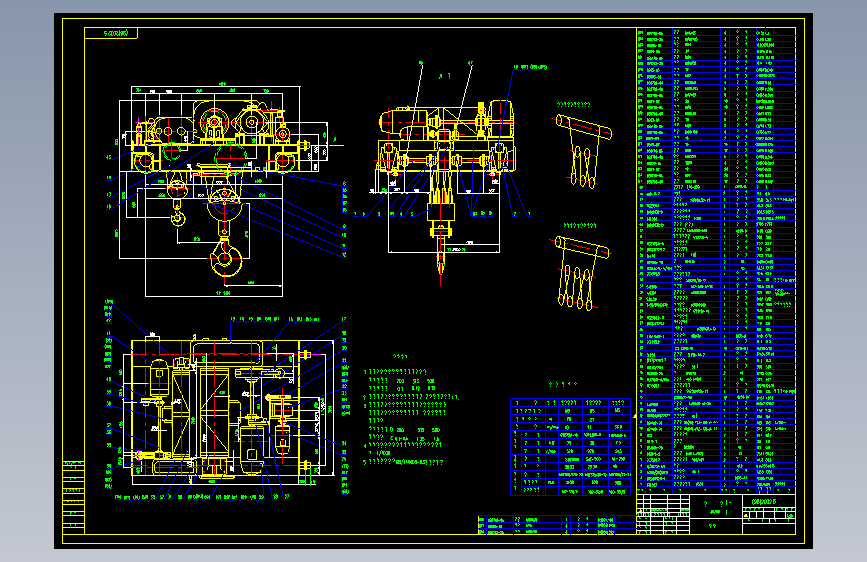This screenshot has height=562, width=867.
Task: Click the revision strip on the left margin
Action: point(74,497)
